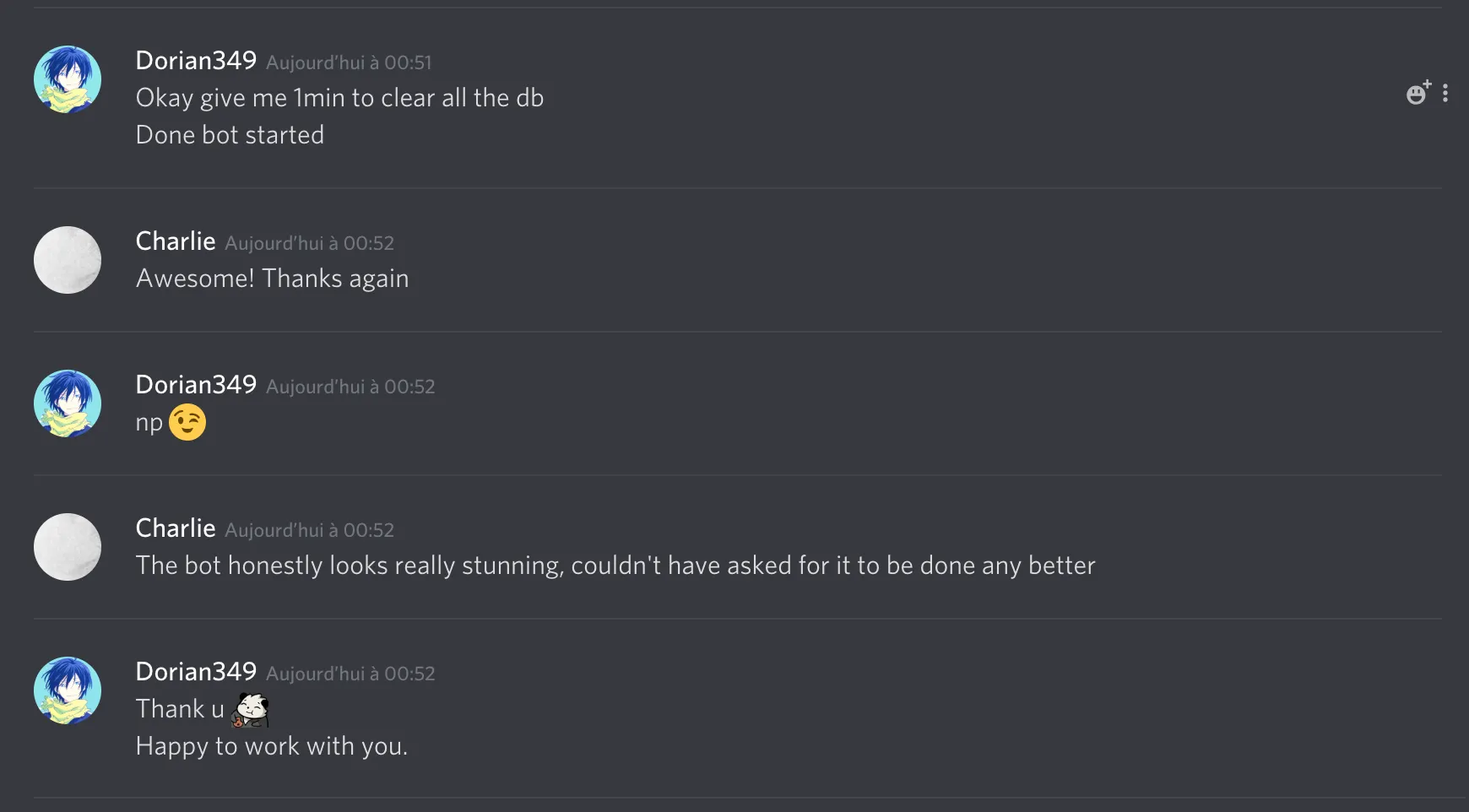This screenshot has width=1469, height=812.
Task: Open Dorian349's avatar beside the 00:51 message
Action: click(68, 79)
